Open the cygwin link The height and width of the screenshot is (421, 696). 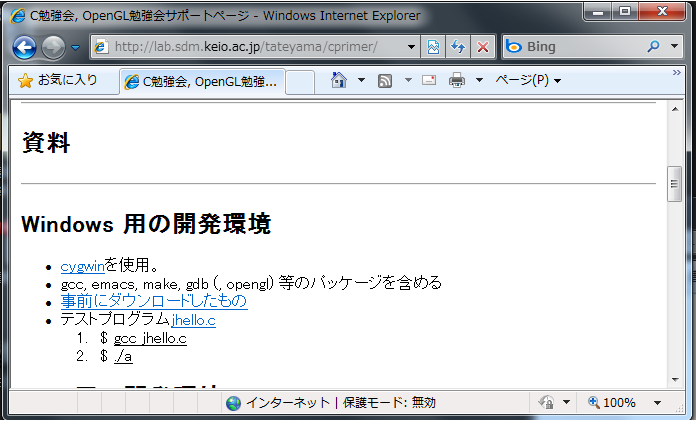[82, 266]
